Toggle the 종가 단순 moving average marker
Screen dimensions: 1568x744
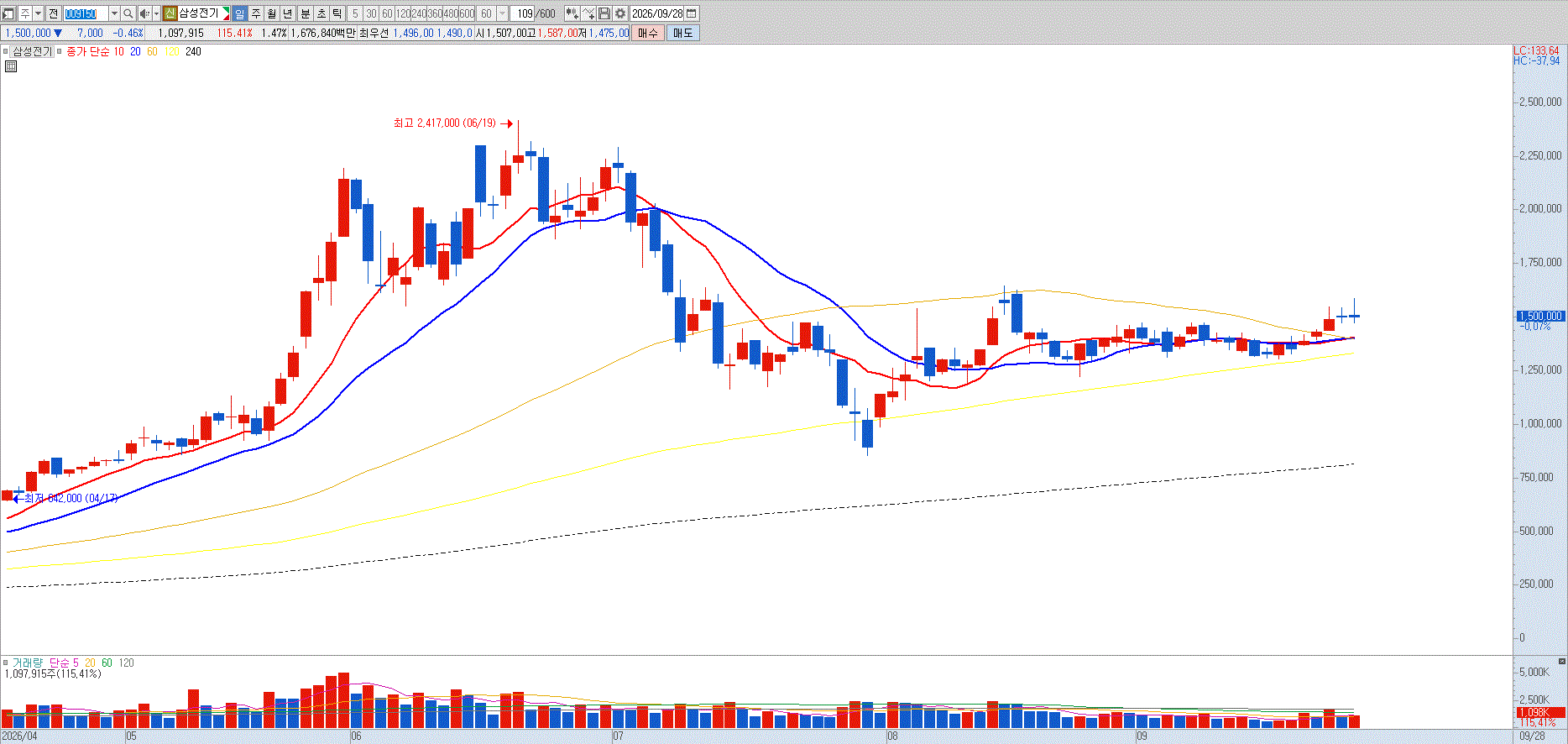click(60, 51)
